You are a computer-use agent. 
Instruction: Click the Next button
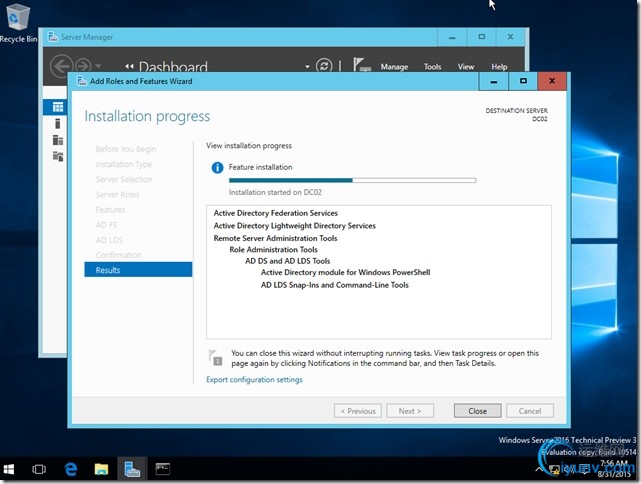[x=410, y=411]
